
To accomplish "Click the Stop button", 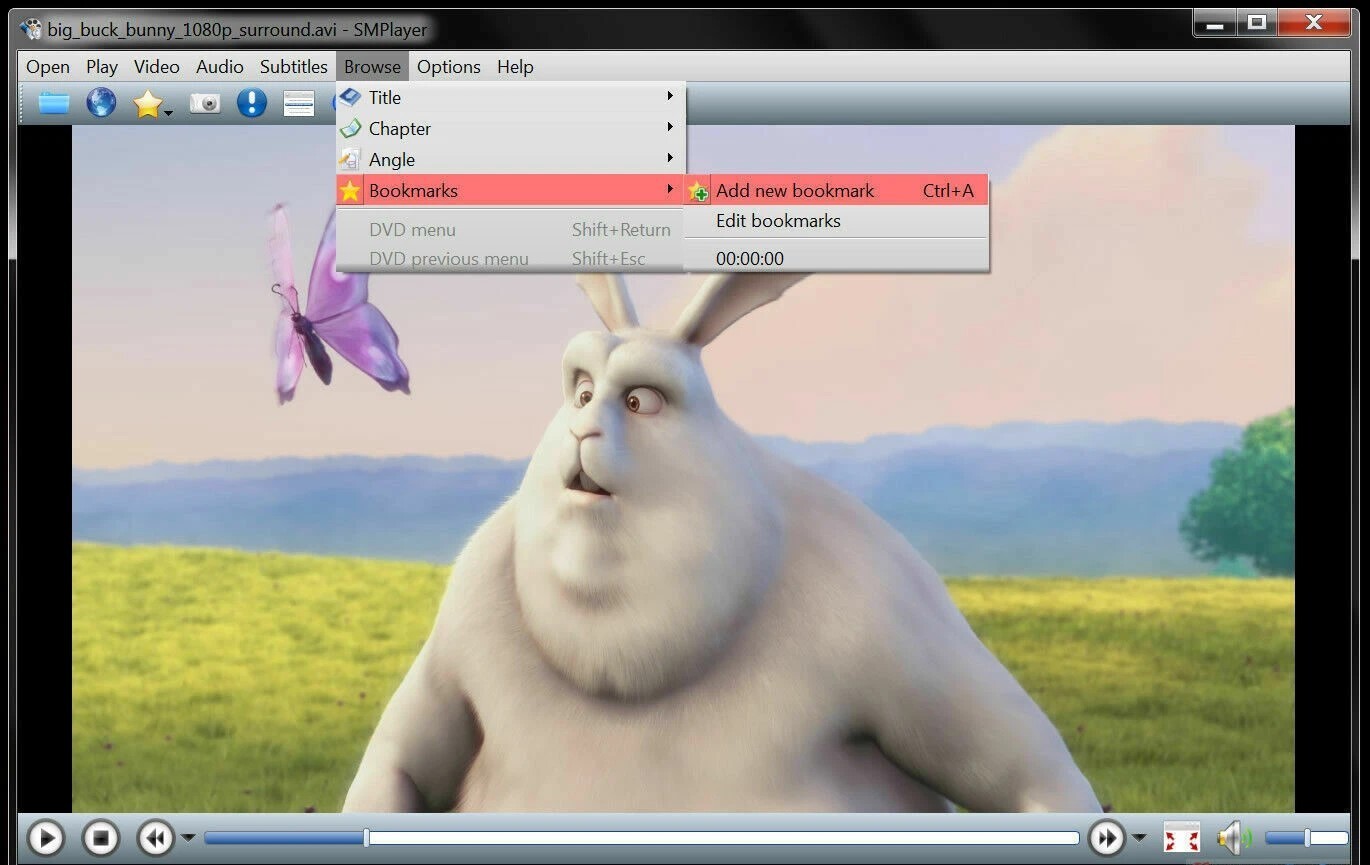I will [100, 838].
